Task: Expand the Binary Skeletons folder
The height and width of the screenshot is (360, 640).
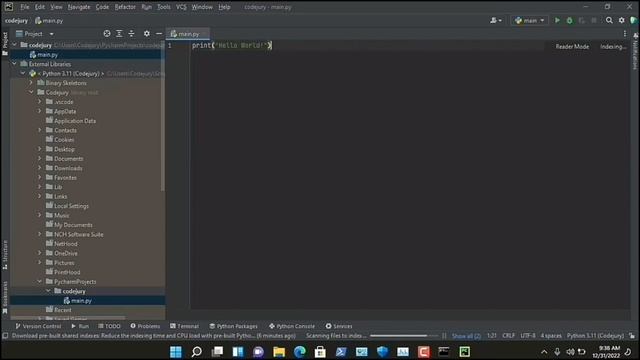Action: click(31, 83)
